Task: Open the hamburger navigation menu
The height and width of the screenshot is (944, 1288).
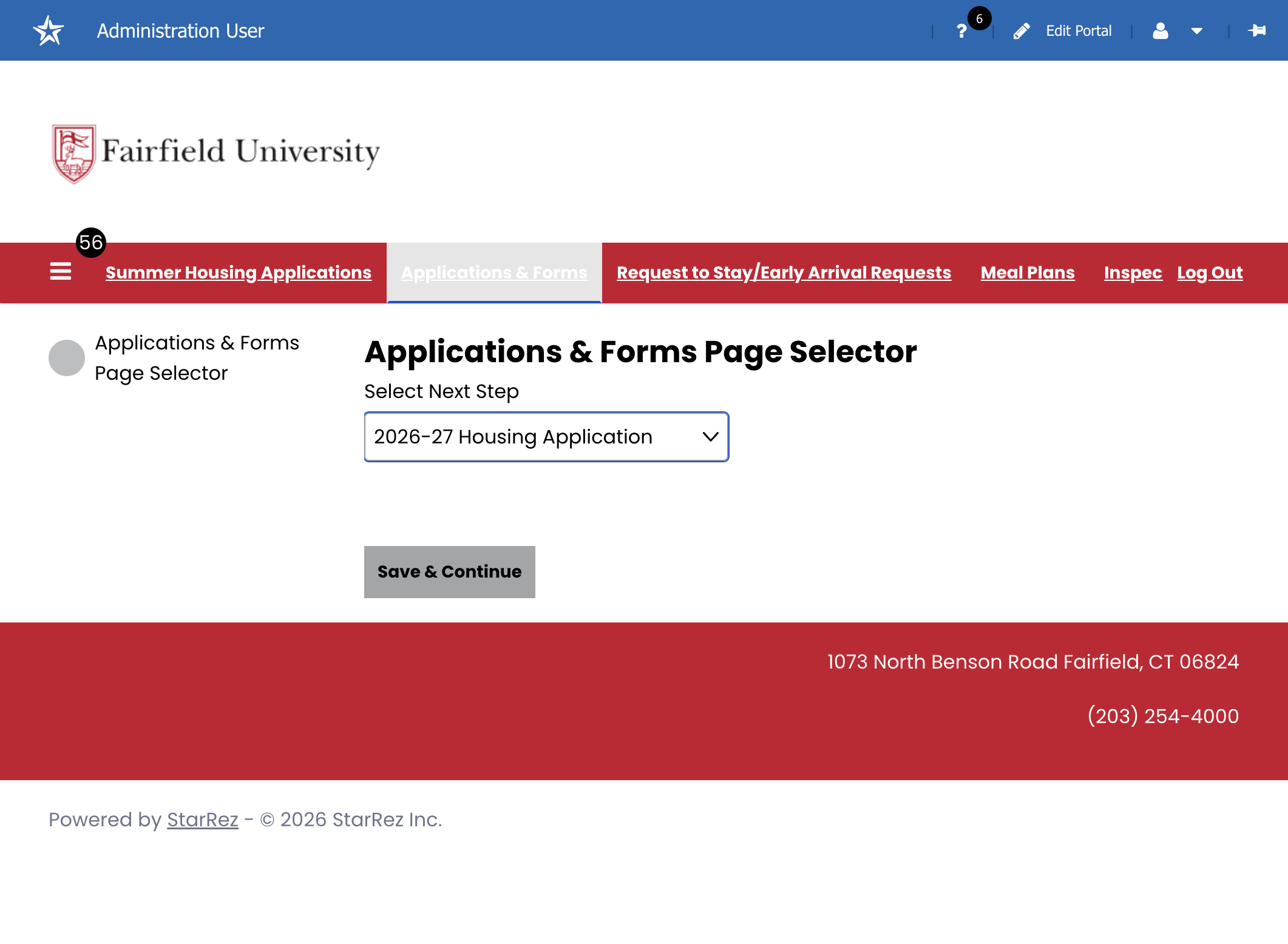Action: coord(61,271)
